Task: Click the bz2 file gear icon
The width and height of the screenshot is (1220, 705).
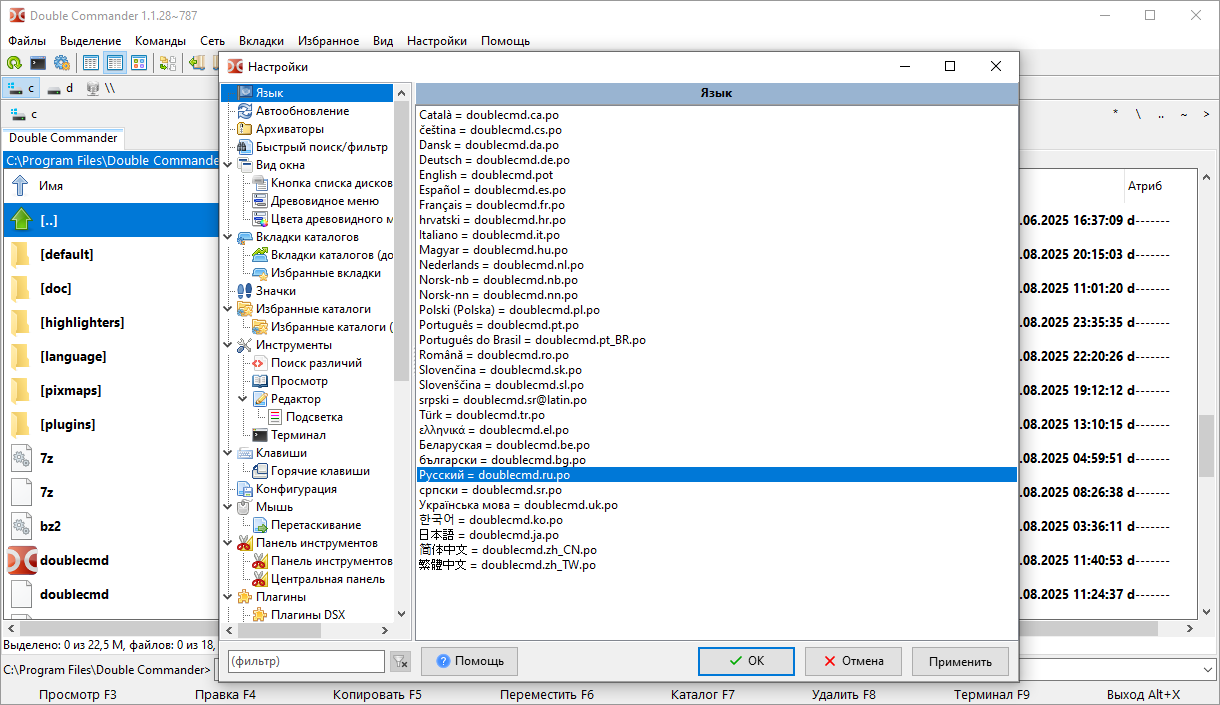Action: (x=22, y=526)
